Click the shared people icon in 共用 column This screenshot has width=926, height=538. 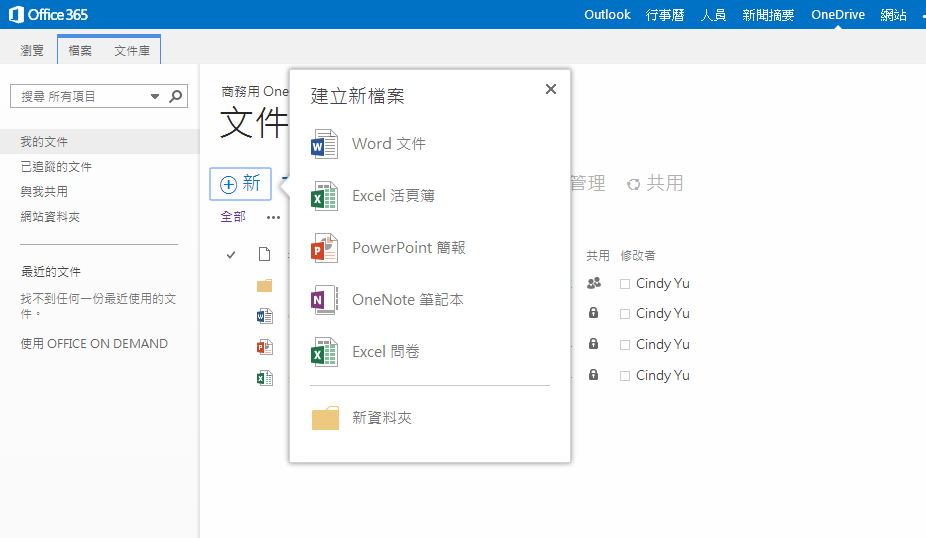coord(593,283)
